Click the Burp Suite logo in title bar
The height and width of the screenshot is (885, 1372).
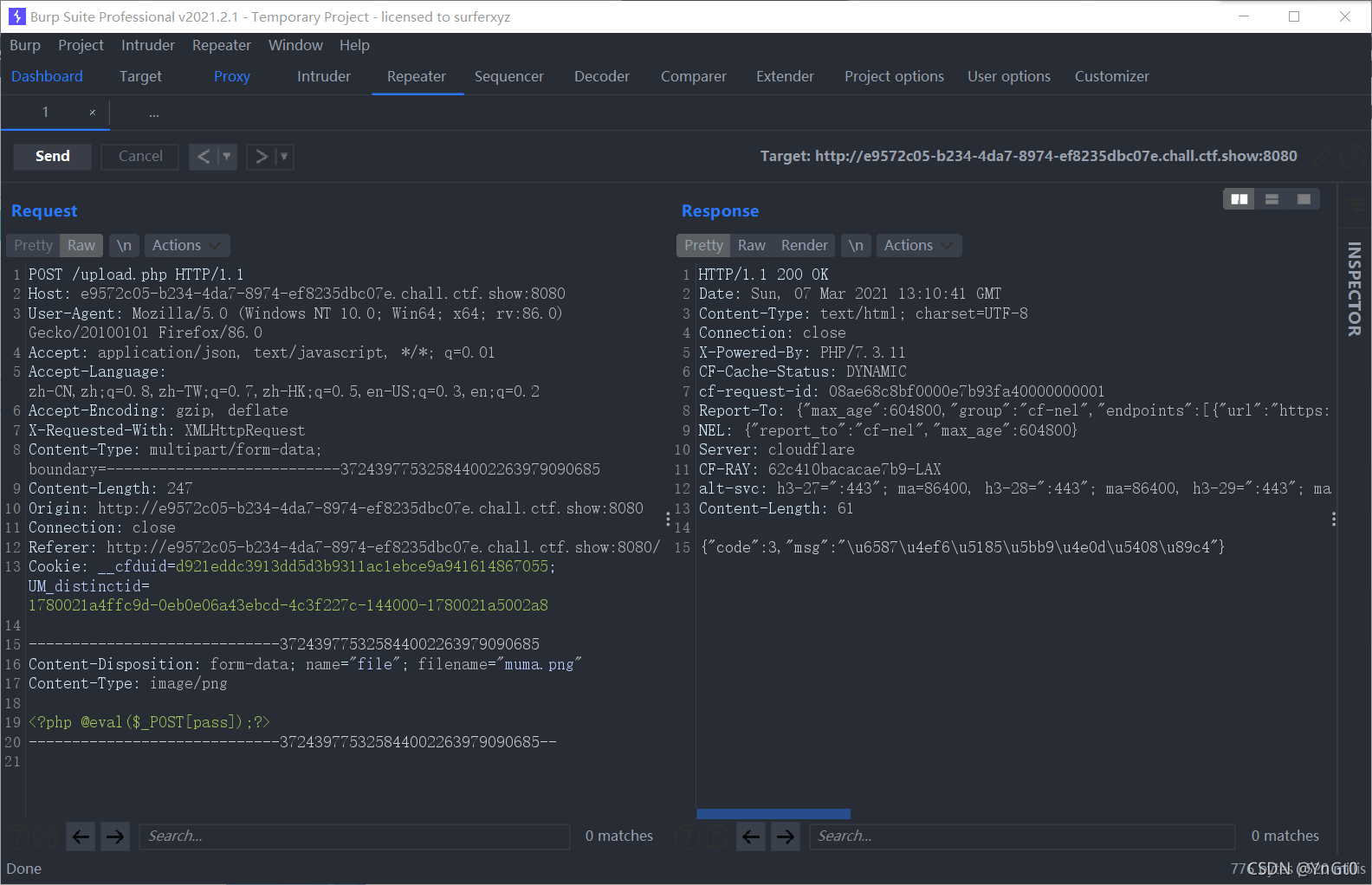tap(16, 16)
